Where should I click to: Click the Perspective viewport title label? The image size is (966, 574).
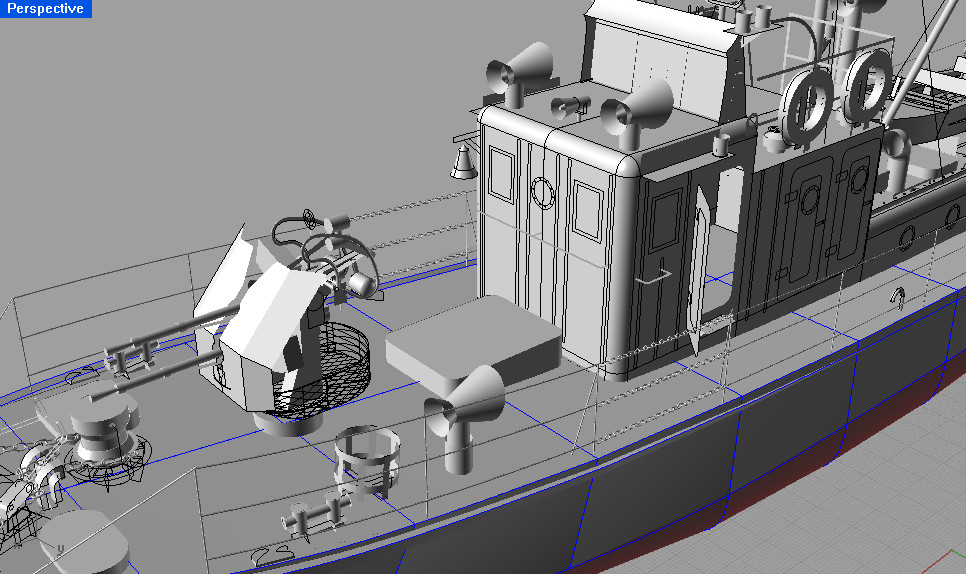(x=46, y=9)
